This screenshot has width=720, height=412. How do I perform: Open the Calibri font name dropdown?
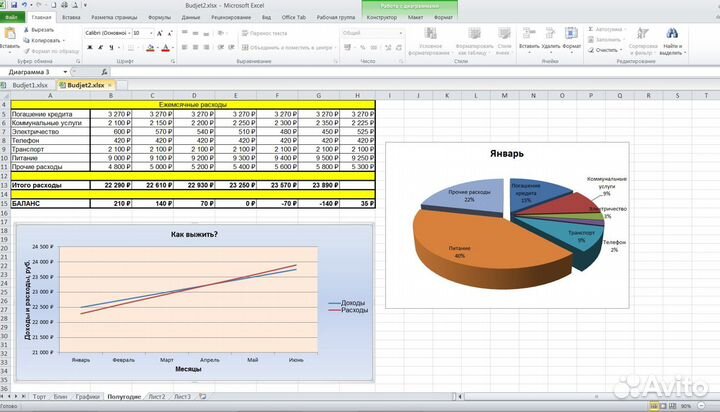click(129, 33)
